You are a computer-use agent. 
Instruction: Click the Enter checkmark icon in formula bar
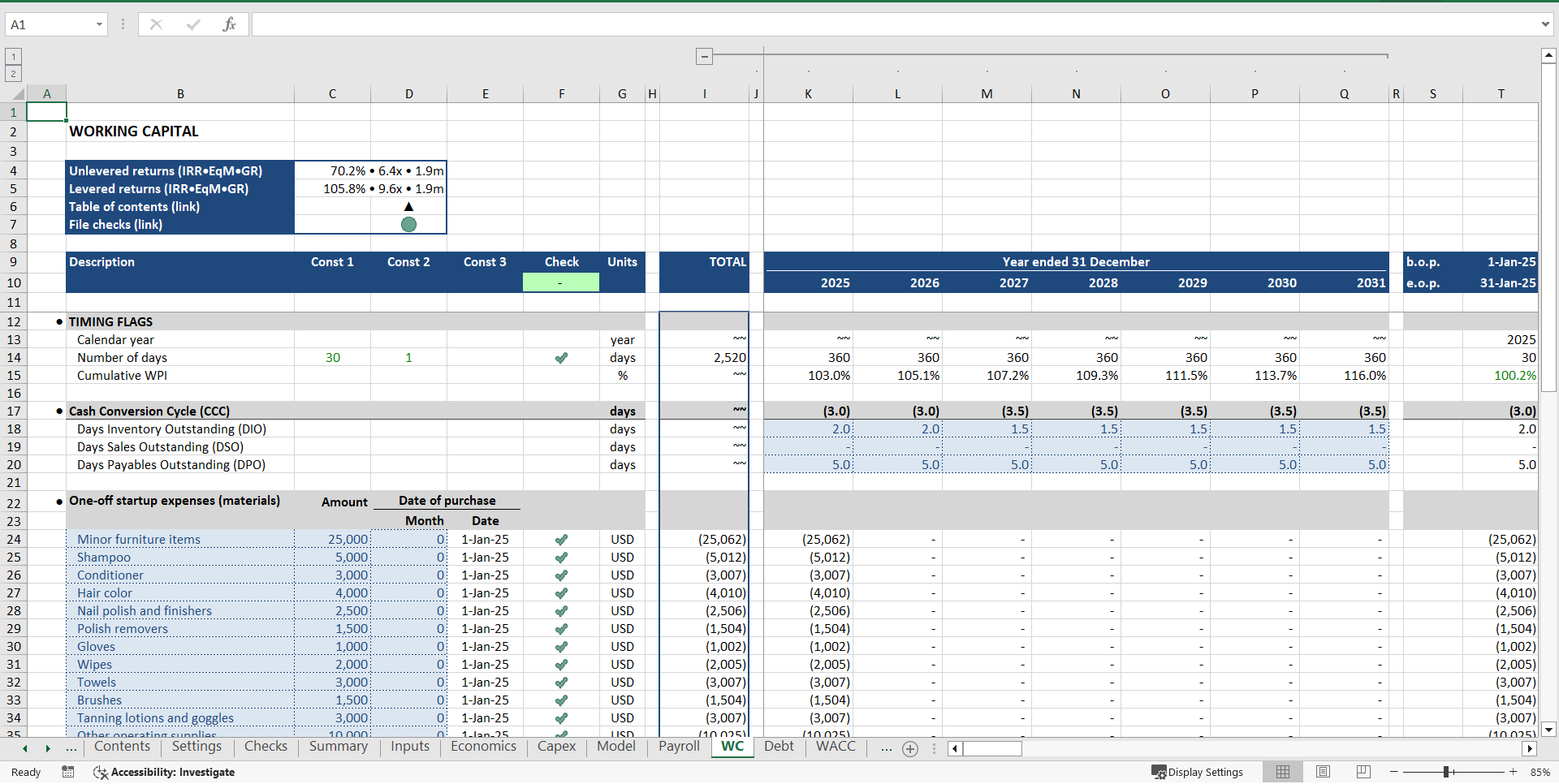193,24
